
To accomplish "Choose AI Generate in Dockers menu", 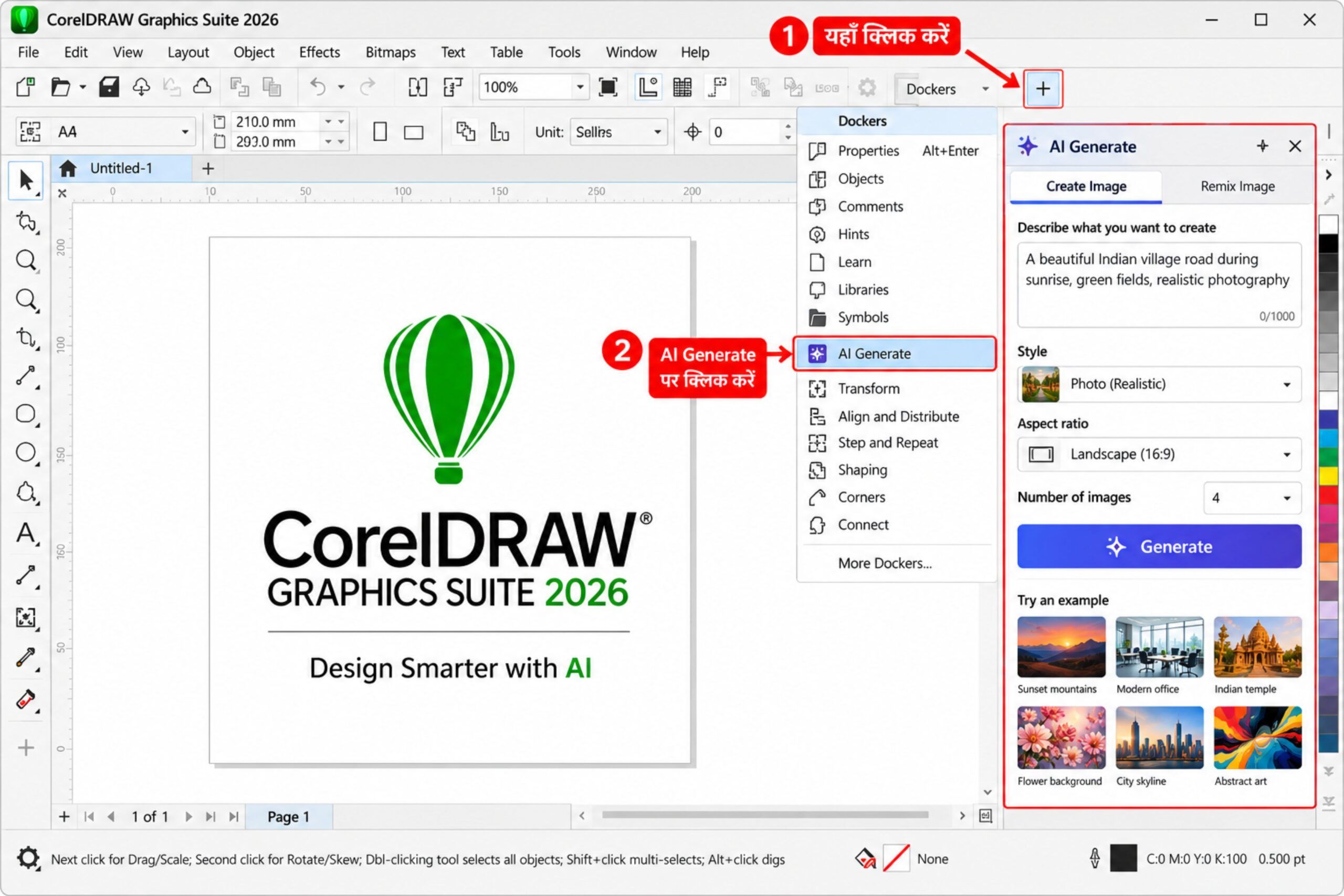I will click(895, 354).
